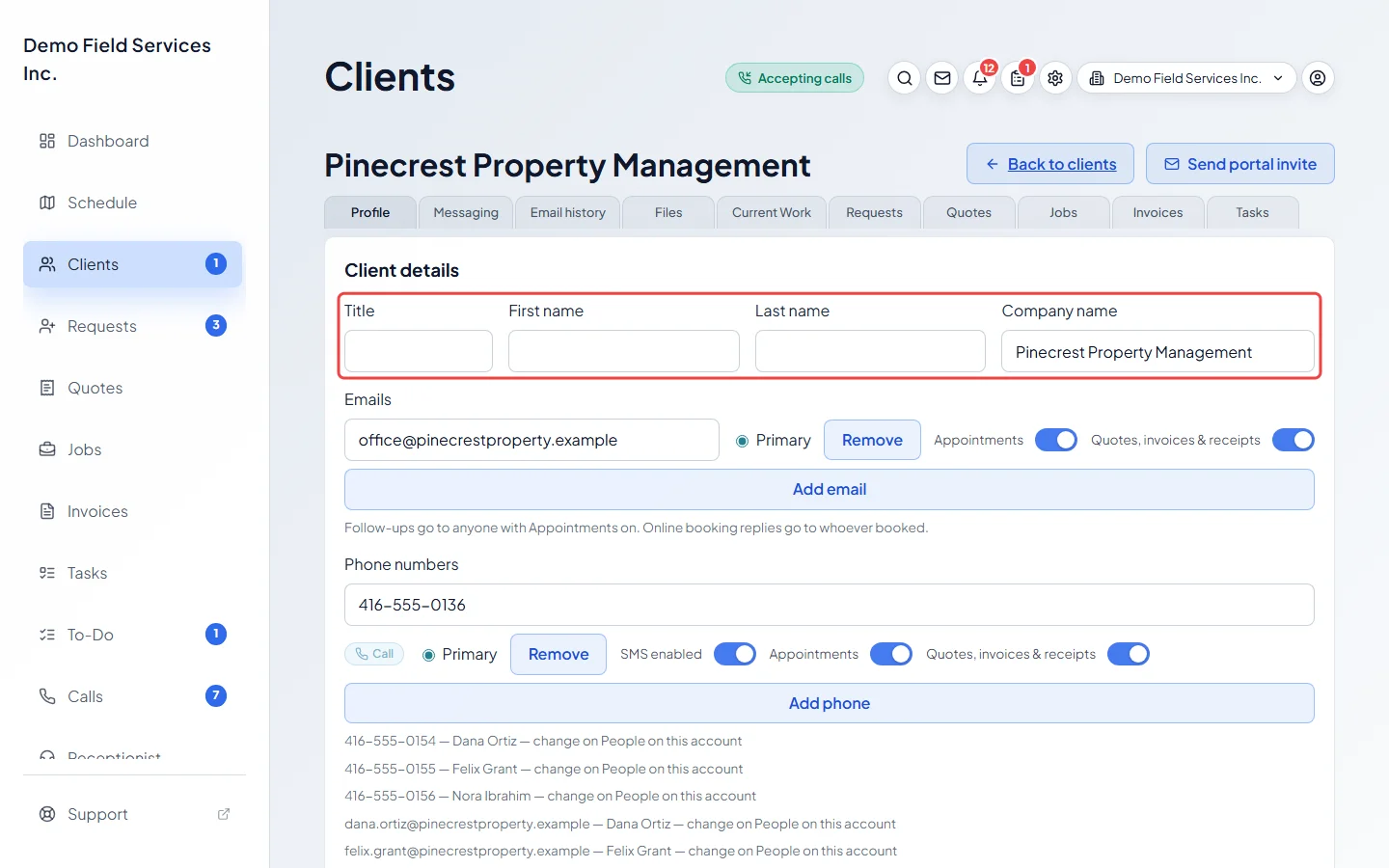1389x868 pixels.
Task: Switch to the Messaging tab
Action: pos(466,212)
